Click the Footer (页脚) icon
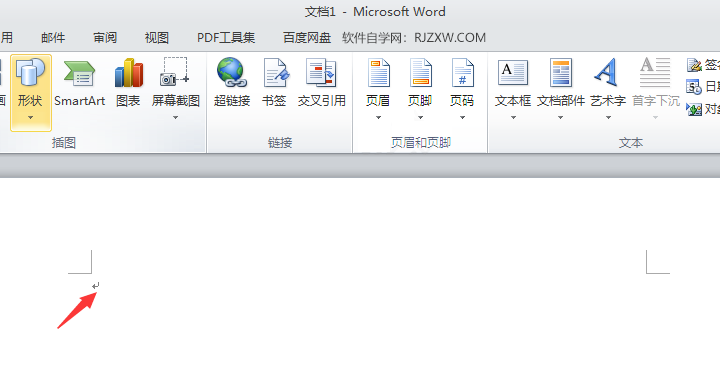Viewport: 720px width, 383px height. click(x=420, y=73)
